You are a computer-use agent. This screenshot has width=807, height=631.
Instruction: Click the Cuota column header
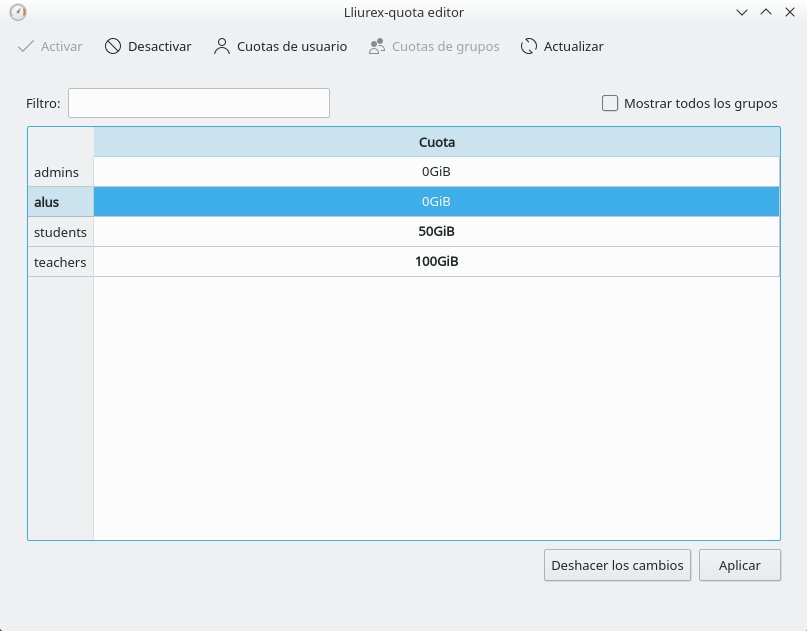point(436,142)
